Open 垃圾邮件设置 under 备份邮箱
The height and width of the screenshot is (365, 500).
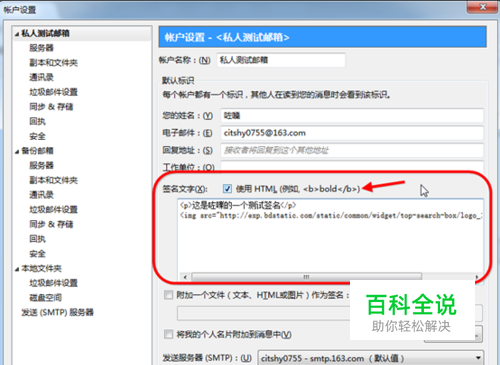[x=53, y=209]
